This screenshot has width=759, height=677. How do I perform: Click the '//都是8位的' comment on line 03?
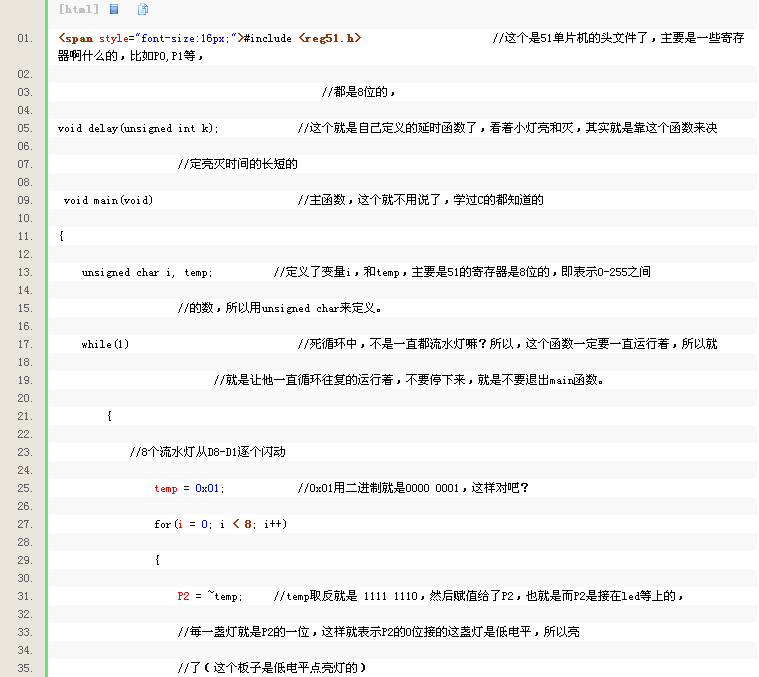coord(359,92)
